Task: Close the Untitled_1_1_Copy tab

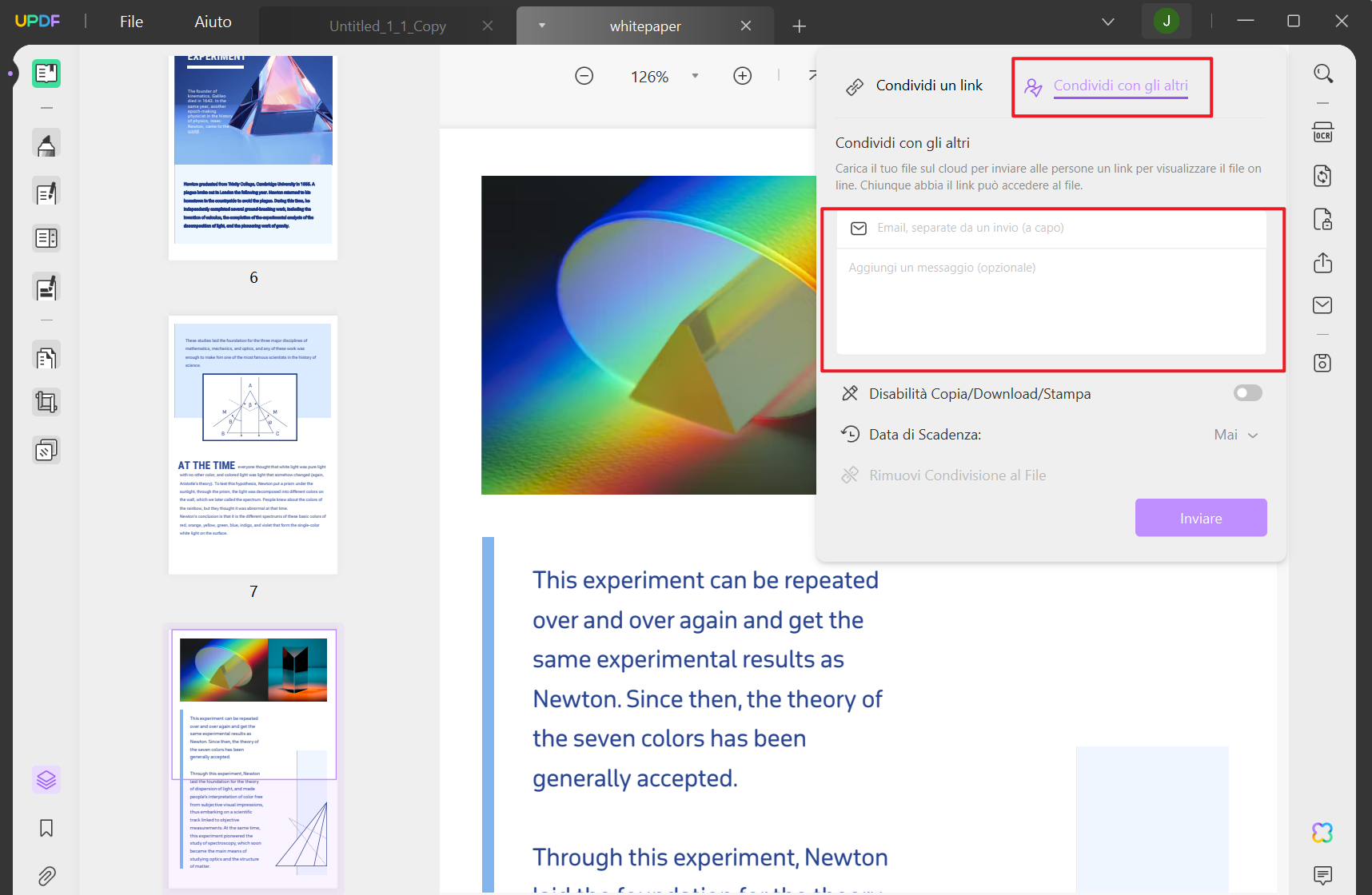Action: 488,26
